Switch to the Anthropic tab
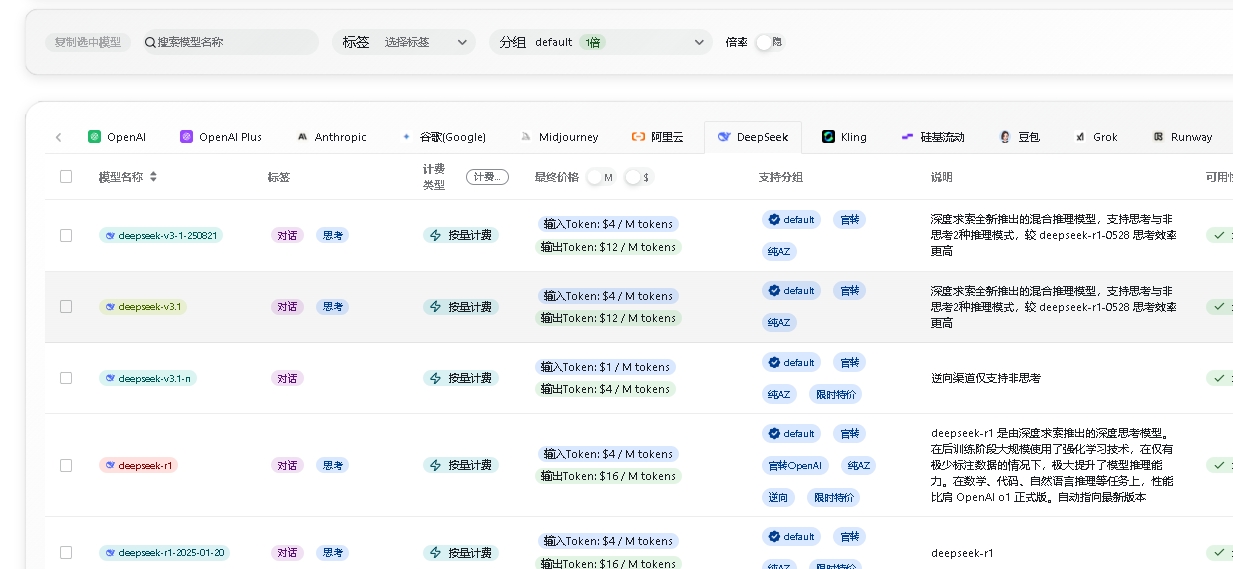Image resolution: width=1233 pixels, height=569 pixels. point(332,137)
